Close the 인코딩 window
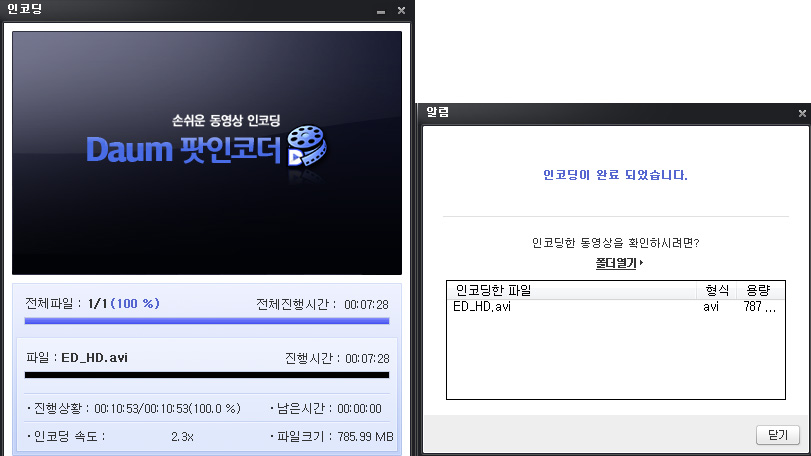This screenshot has width=811, height=456. 401,10
